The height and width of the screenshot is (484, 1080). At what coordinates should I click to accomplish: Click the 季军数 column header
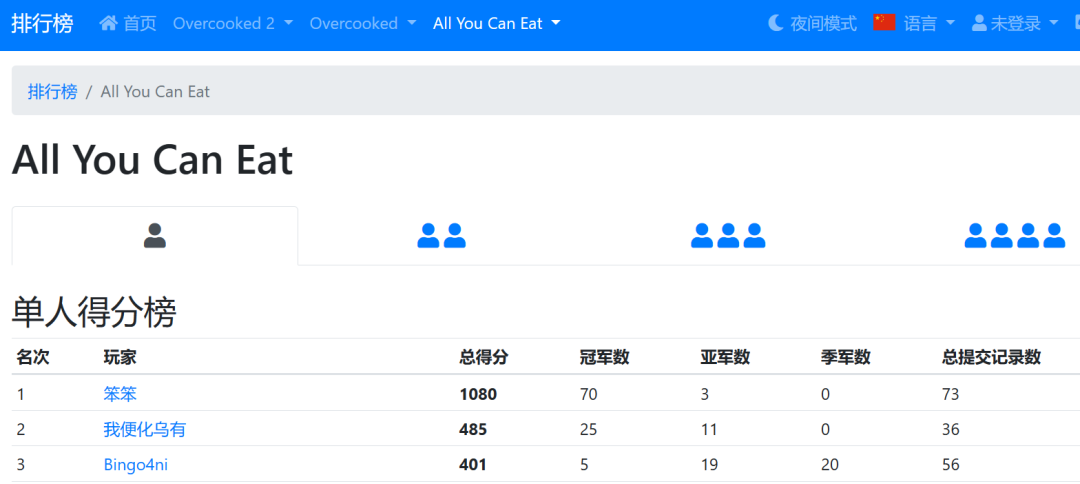[x=846, y=357]
